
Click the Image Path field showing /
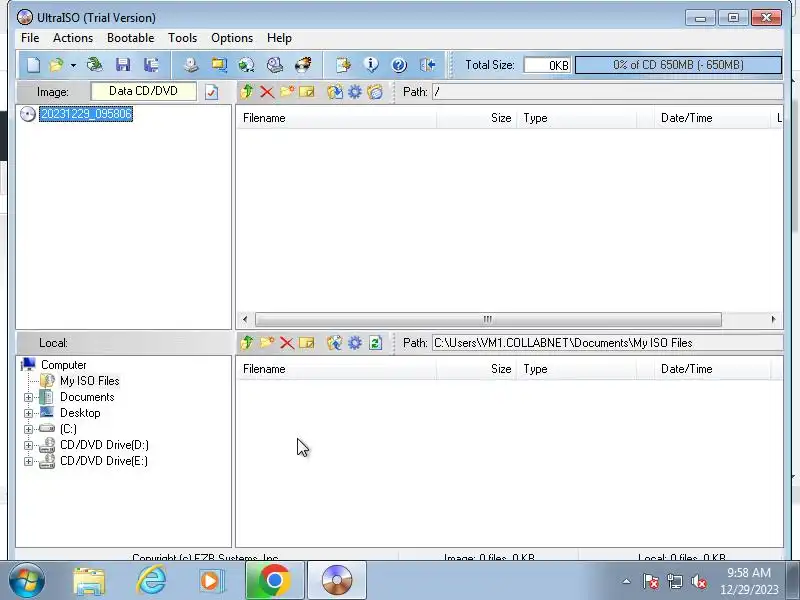[x=607, y=92]
